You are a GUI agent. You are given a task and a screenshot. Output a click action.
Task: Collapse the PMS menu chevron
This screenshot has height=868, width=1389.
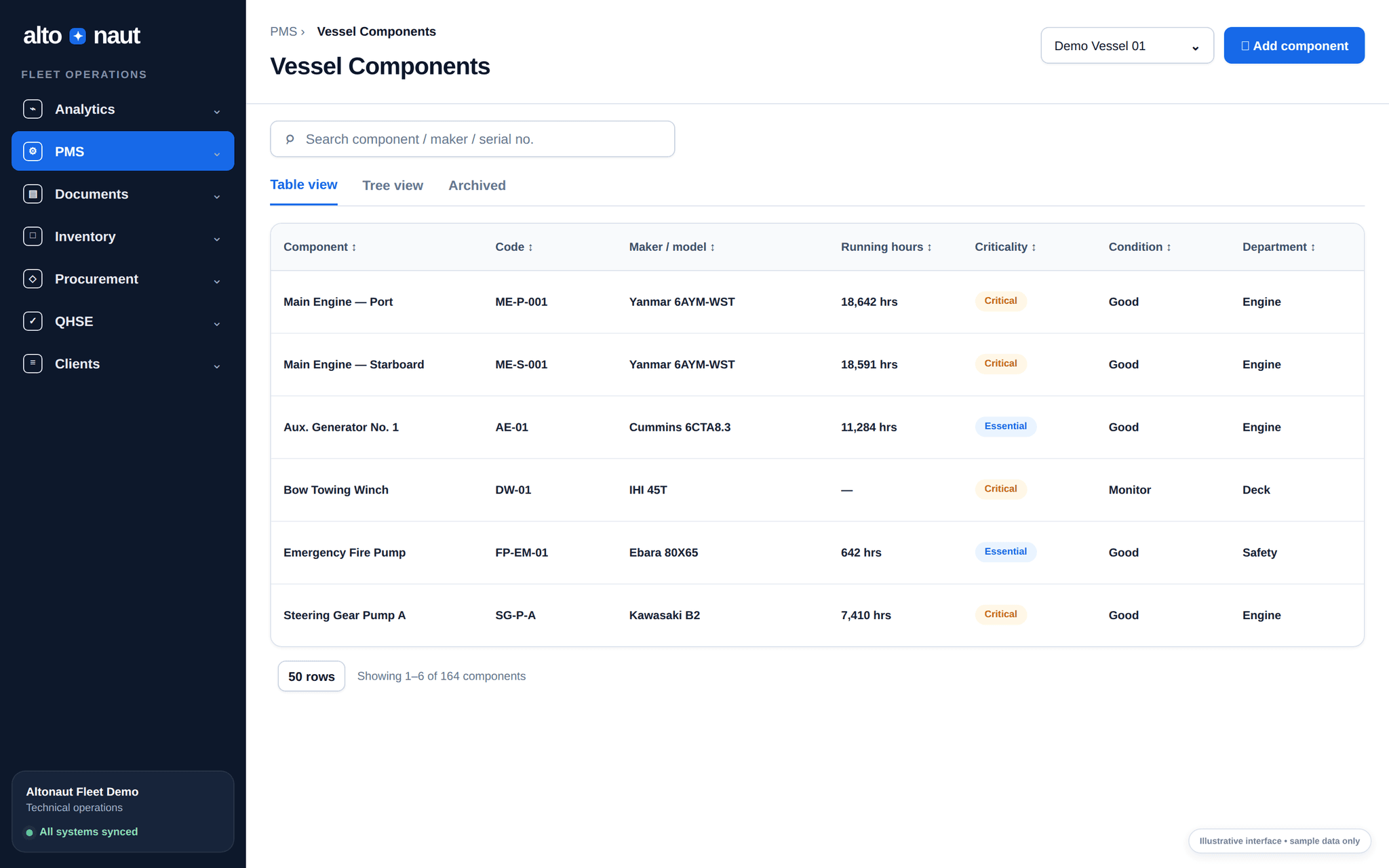pos(217,154)
